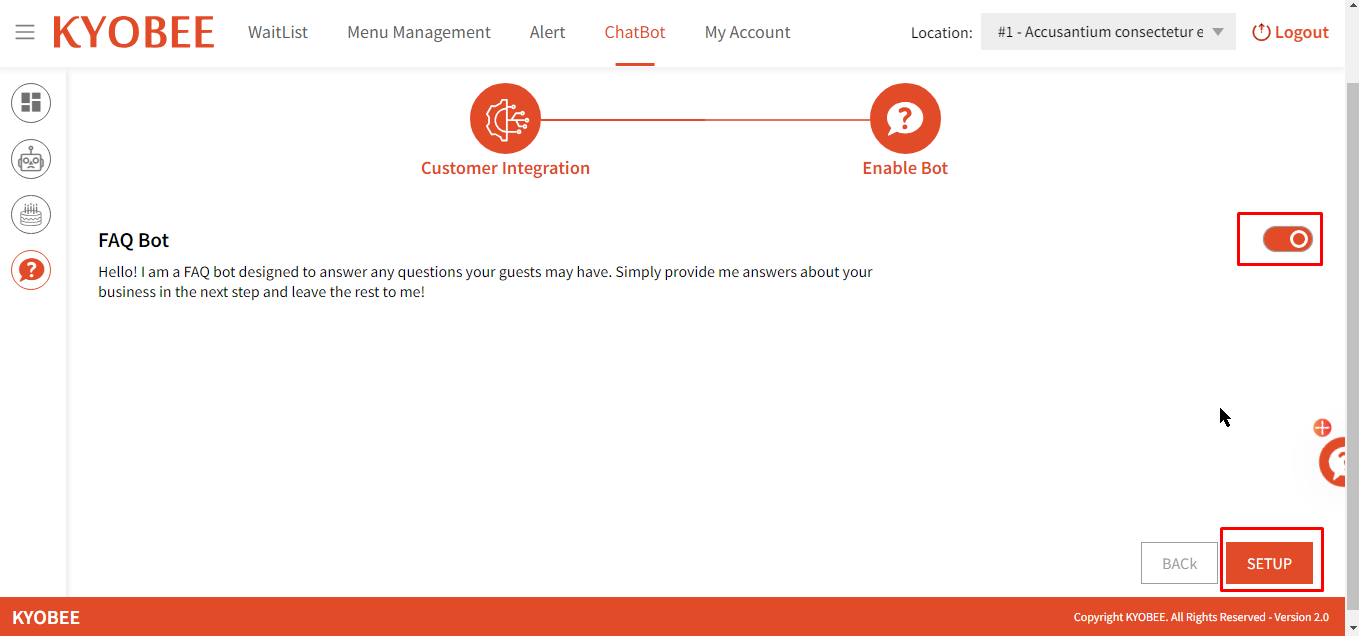This screenshot has width=1359, height=636.
Task: Open the Alert menu item
Action: coord(547,32)
